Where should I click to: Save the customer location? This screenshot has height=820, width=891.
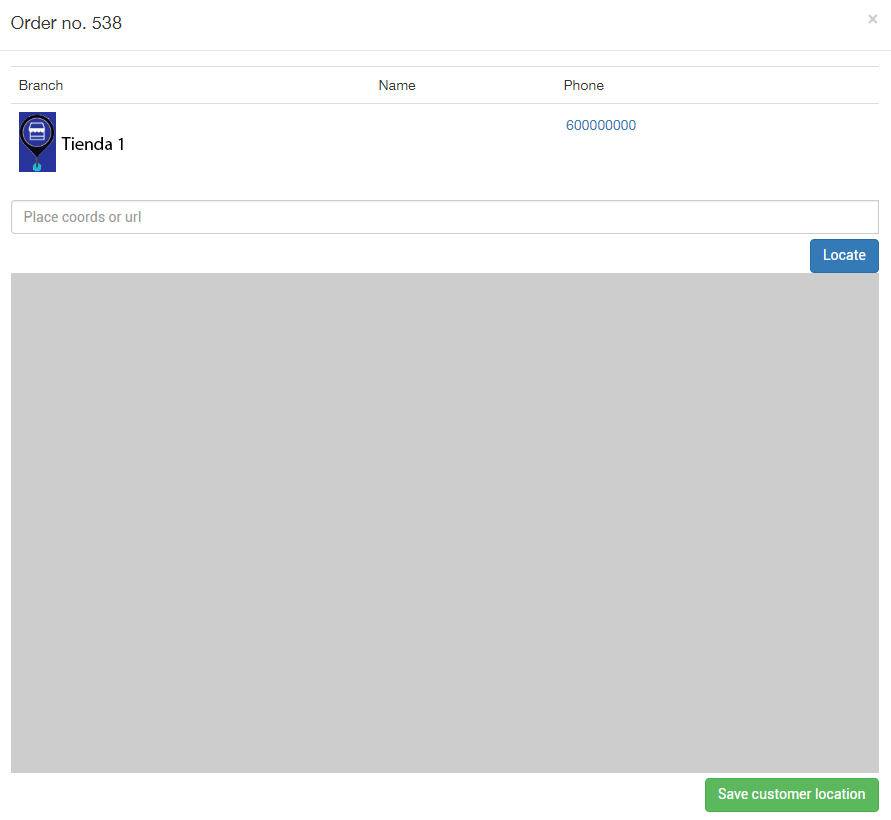click(792, 794)
